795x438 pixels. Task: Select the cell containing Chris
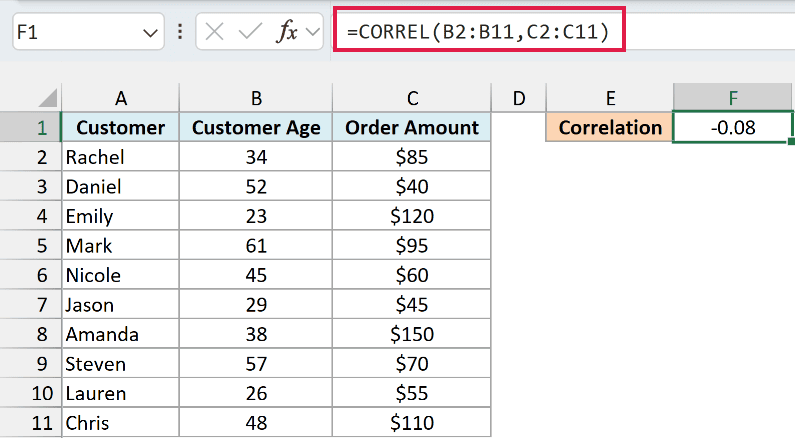(121, 423)
